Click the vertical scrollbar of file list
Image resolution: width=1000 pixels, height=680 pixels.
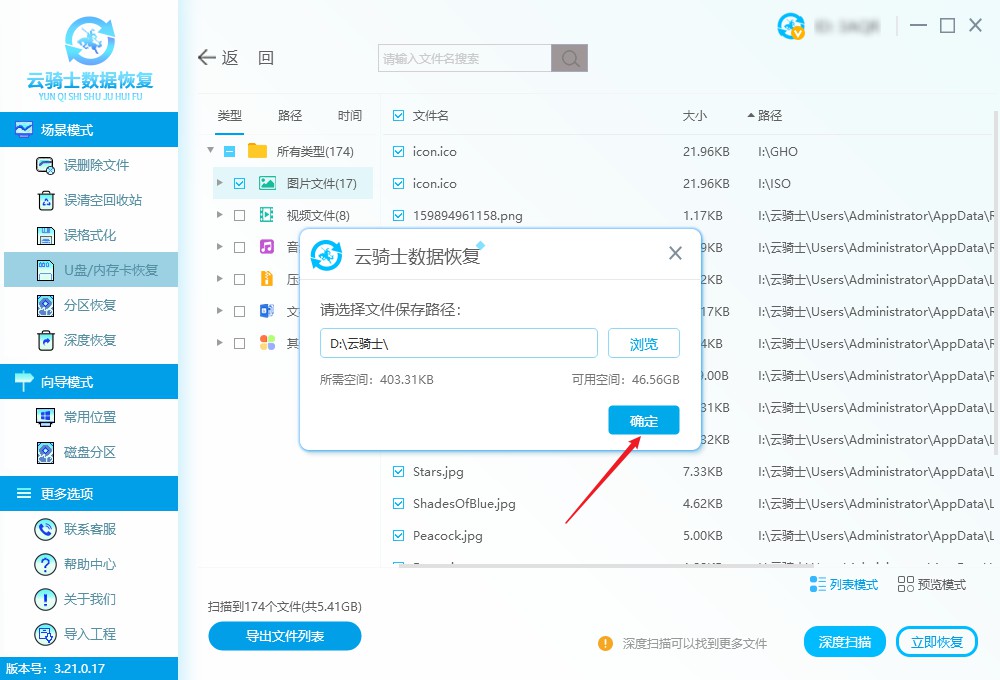pos(996,281)
